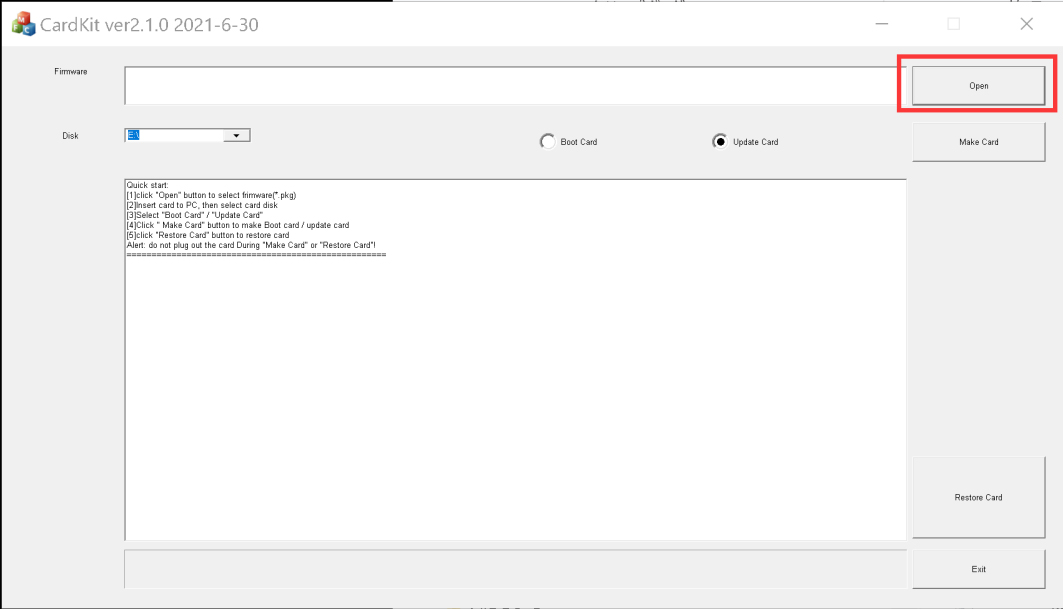Click inside the empty log output area

click(x=515, y=400)
